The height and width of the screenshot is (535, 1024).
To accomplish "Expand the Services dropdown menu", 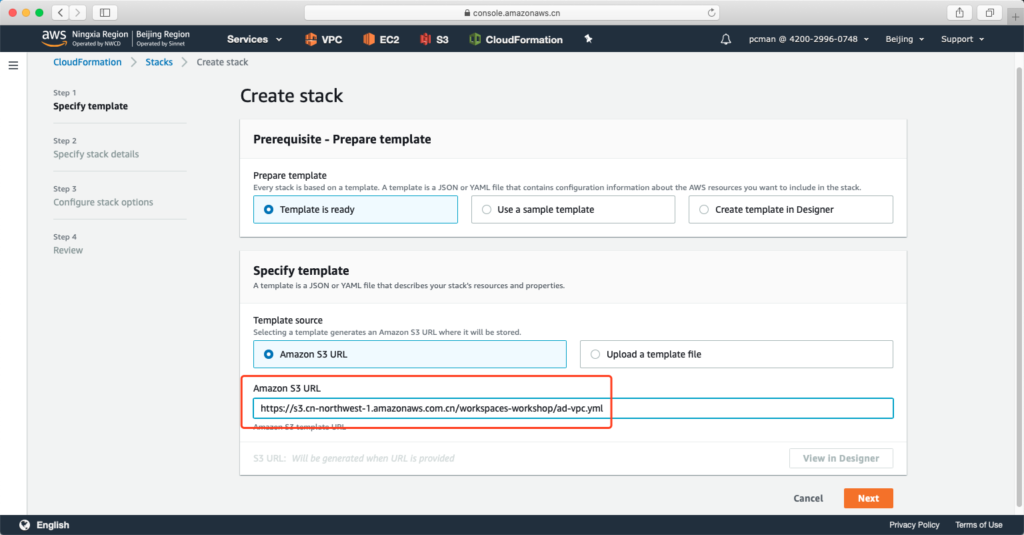I will coord(254,39).
